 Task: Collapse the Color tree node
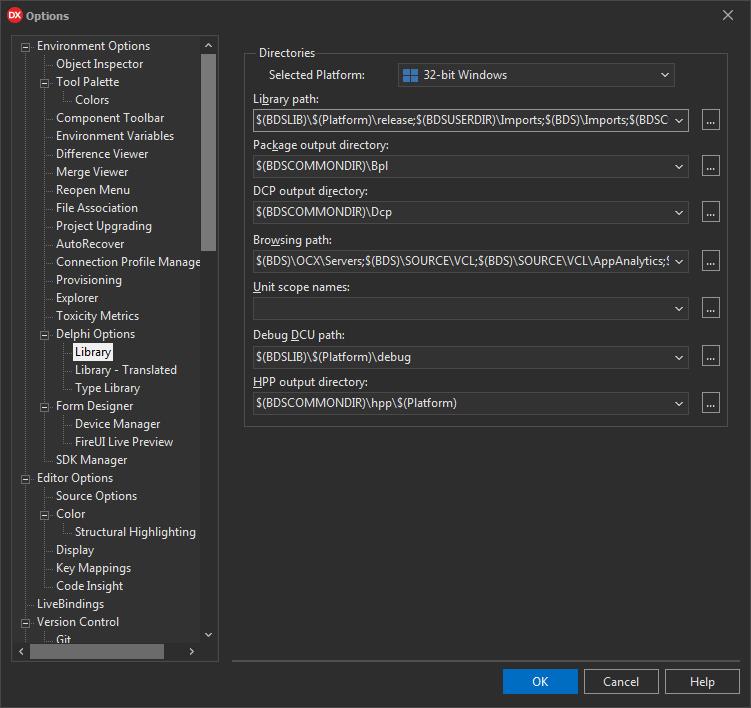click(45, 515)
